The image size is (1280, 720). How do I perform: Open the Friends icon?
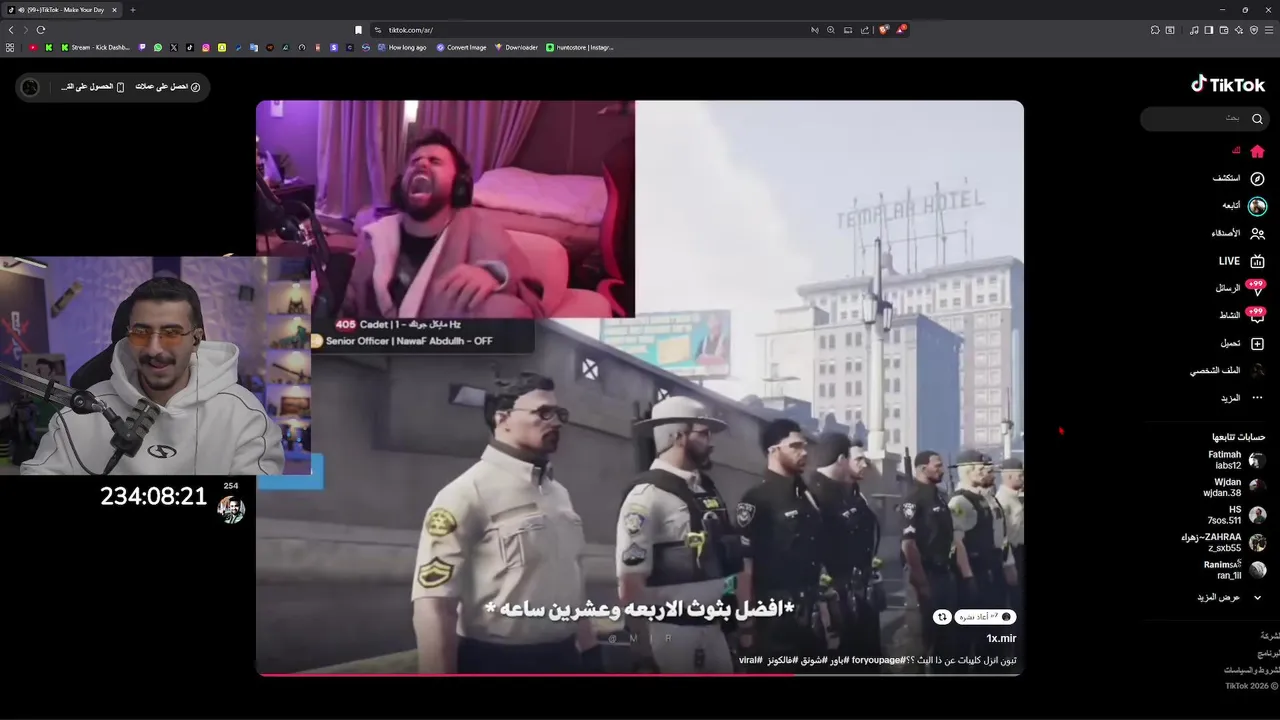[1257, 233]
